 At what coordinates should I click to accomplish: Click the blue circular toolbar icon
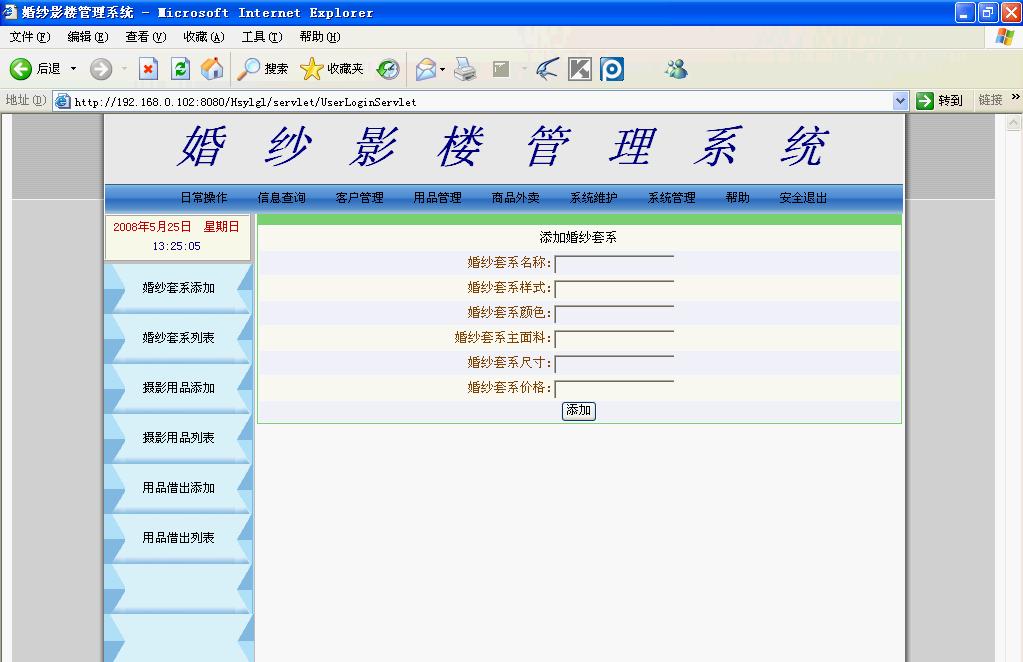coord(612,68)
